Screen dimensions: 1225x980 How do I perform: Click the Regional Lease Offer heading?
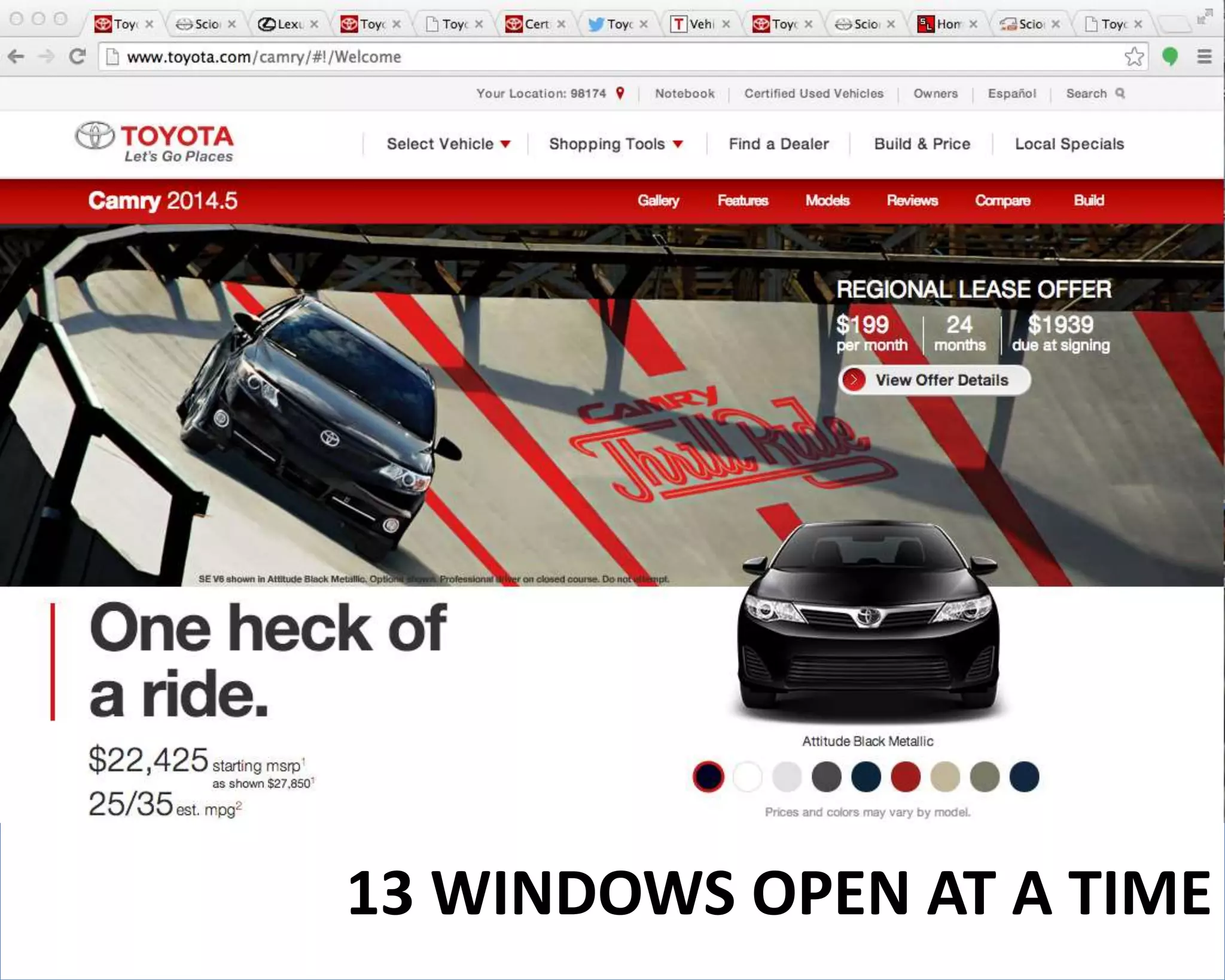tap(974, 290)
